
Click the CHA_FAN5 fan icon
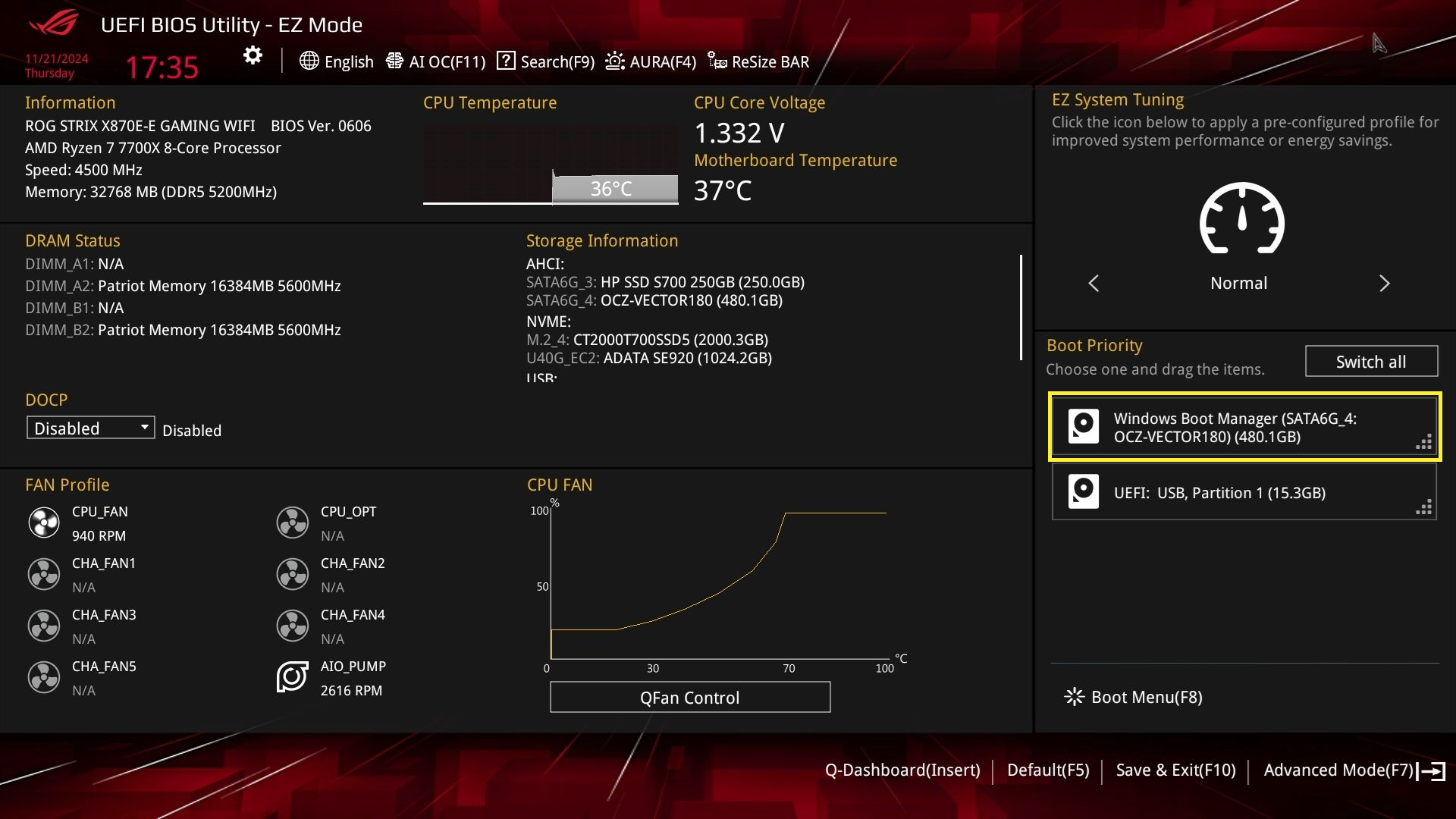tap(44, 677)
